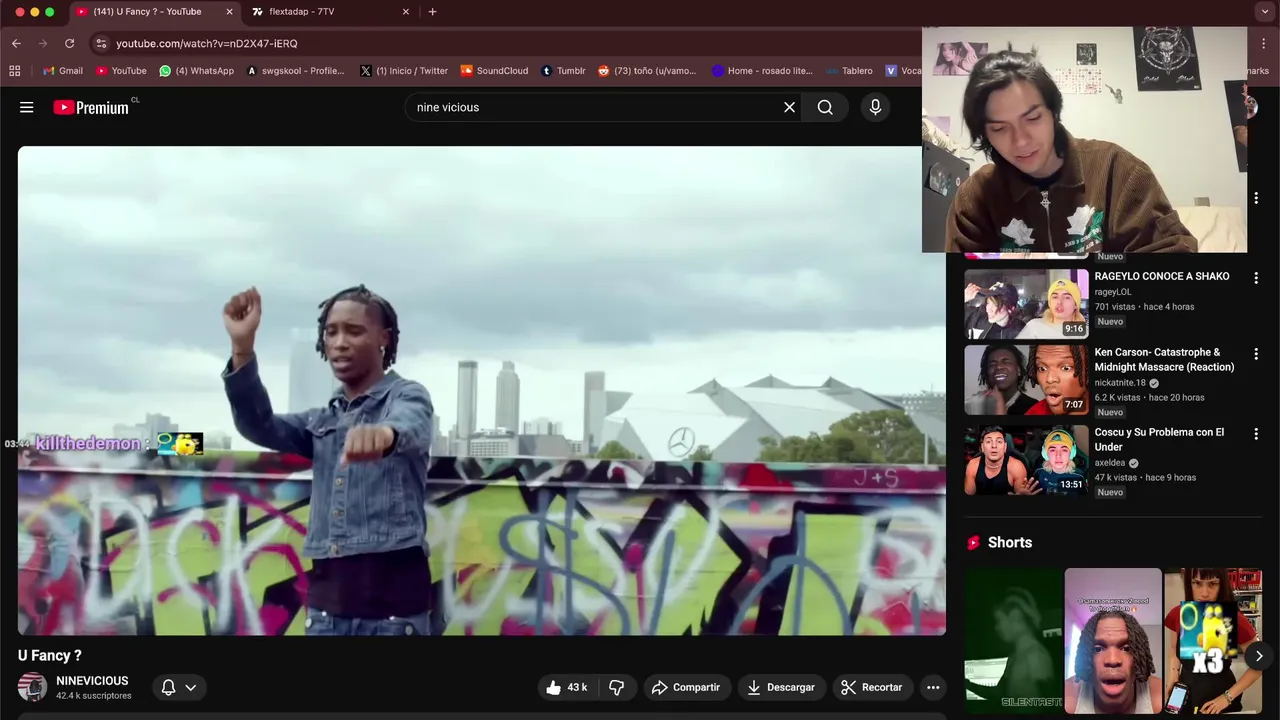Reload the current page

point(69,43)
